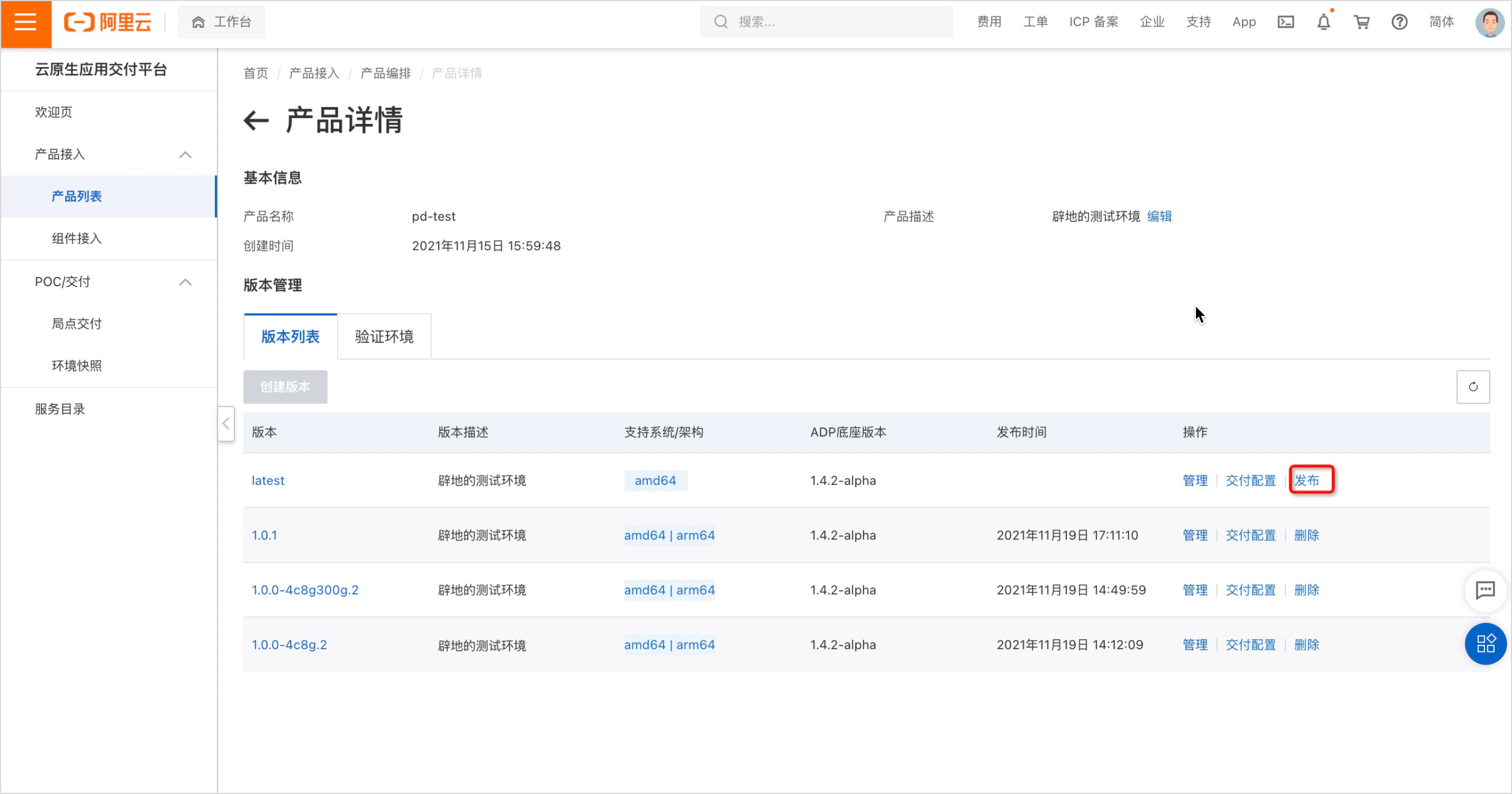Click the back arrow beside 产品详情
1512x794 pixels.
256,121
